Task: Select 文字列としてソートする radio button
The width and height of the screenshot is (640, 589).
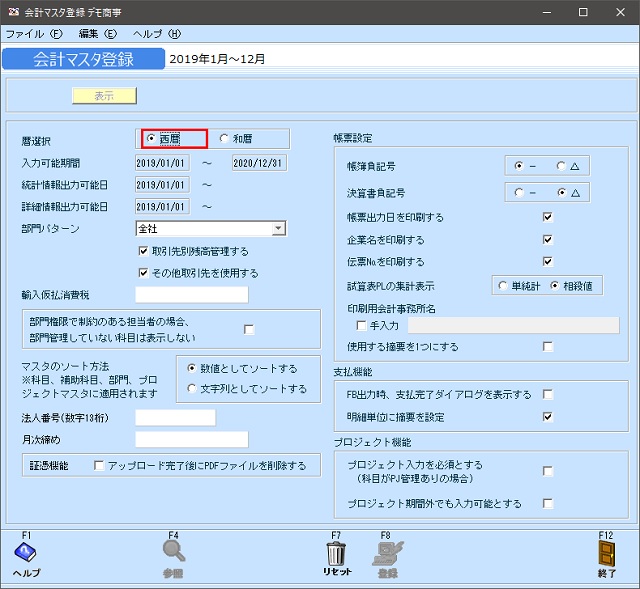Action: [191, 388]
